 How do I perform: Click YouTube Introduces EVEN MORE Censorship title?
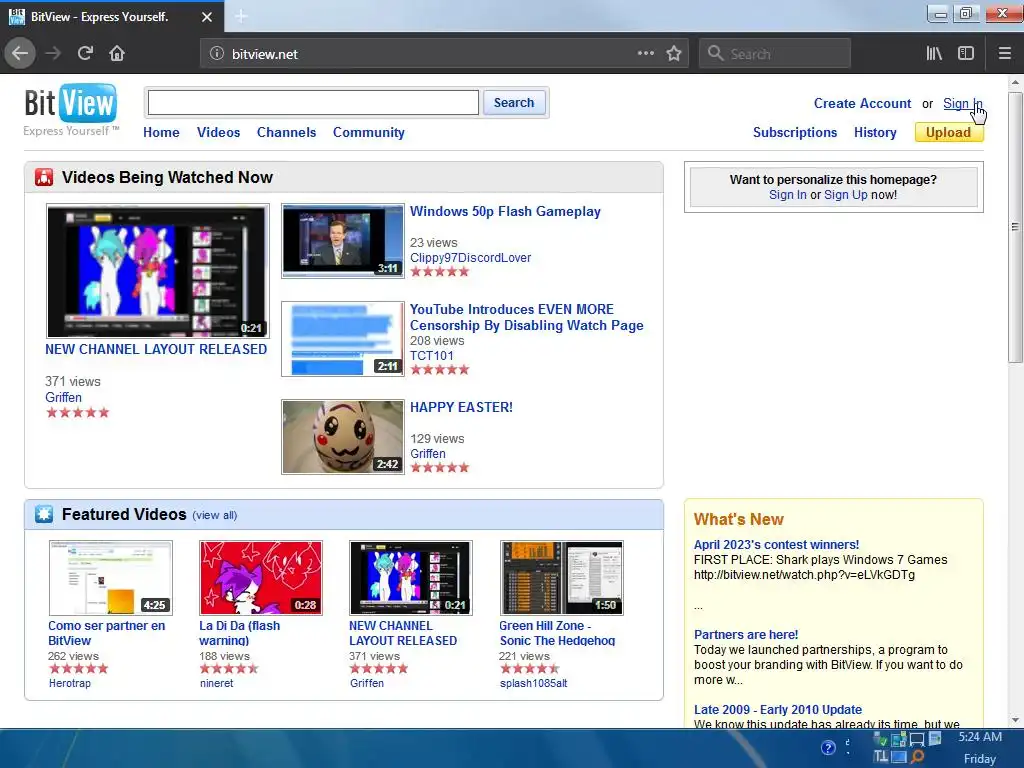click(526, 317)
